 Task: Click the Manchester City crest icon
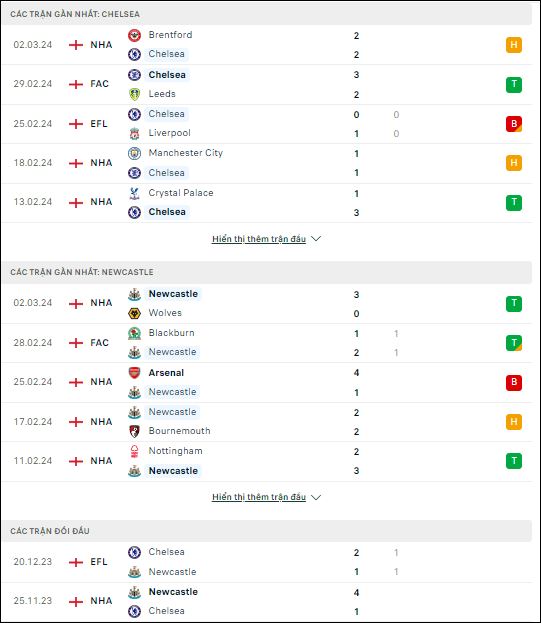(x=134, y=153)
